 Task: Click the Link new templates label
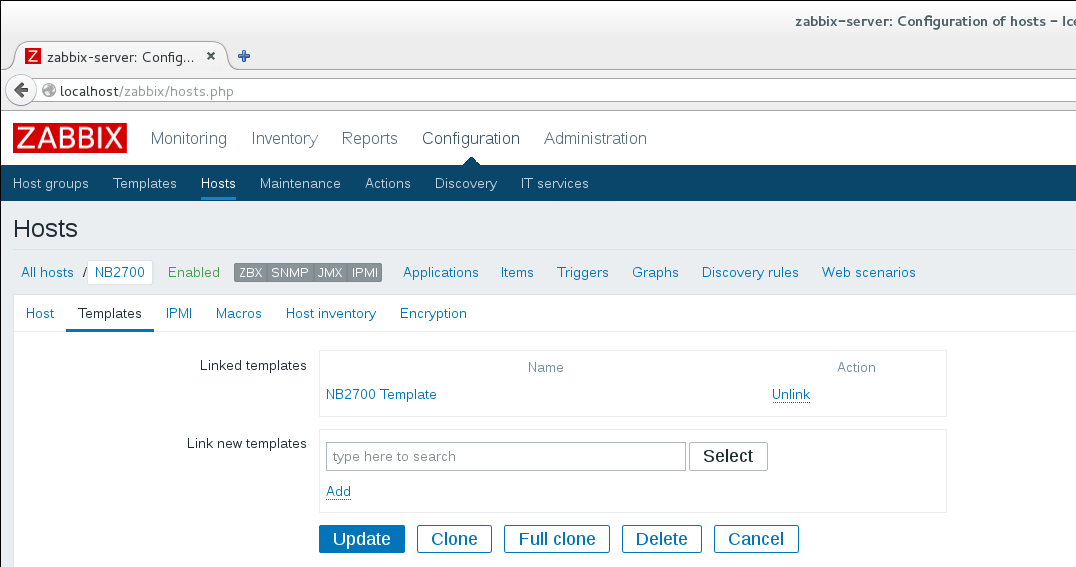246,443
